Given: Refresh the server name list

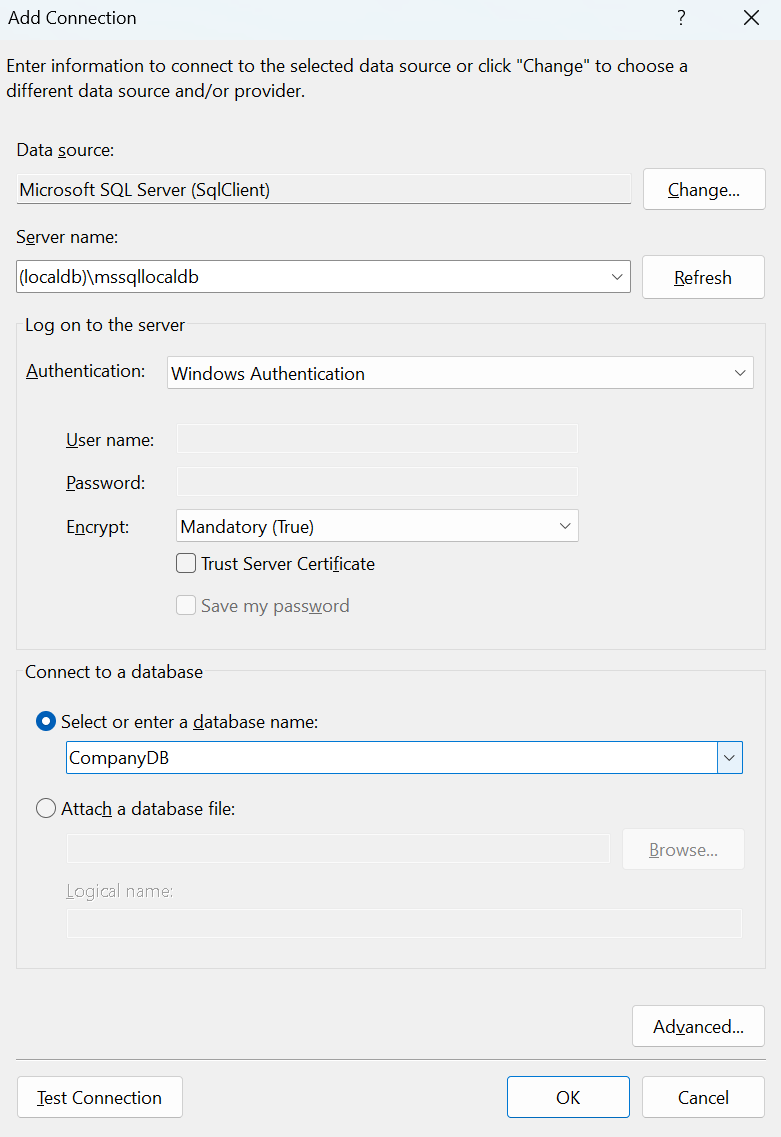Looking at the screenshot, I should (703, 278).
